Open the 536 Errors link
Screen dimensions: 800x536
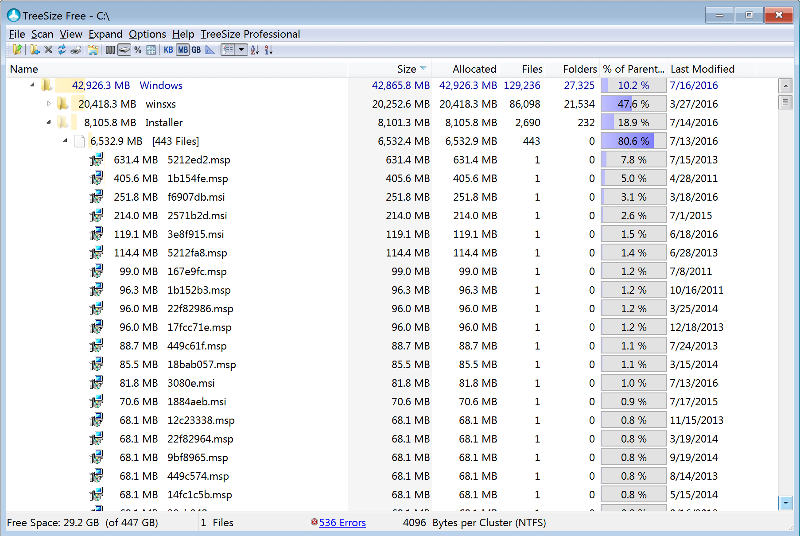(342, 522)
